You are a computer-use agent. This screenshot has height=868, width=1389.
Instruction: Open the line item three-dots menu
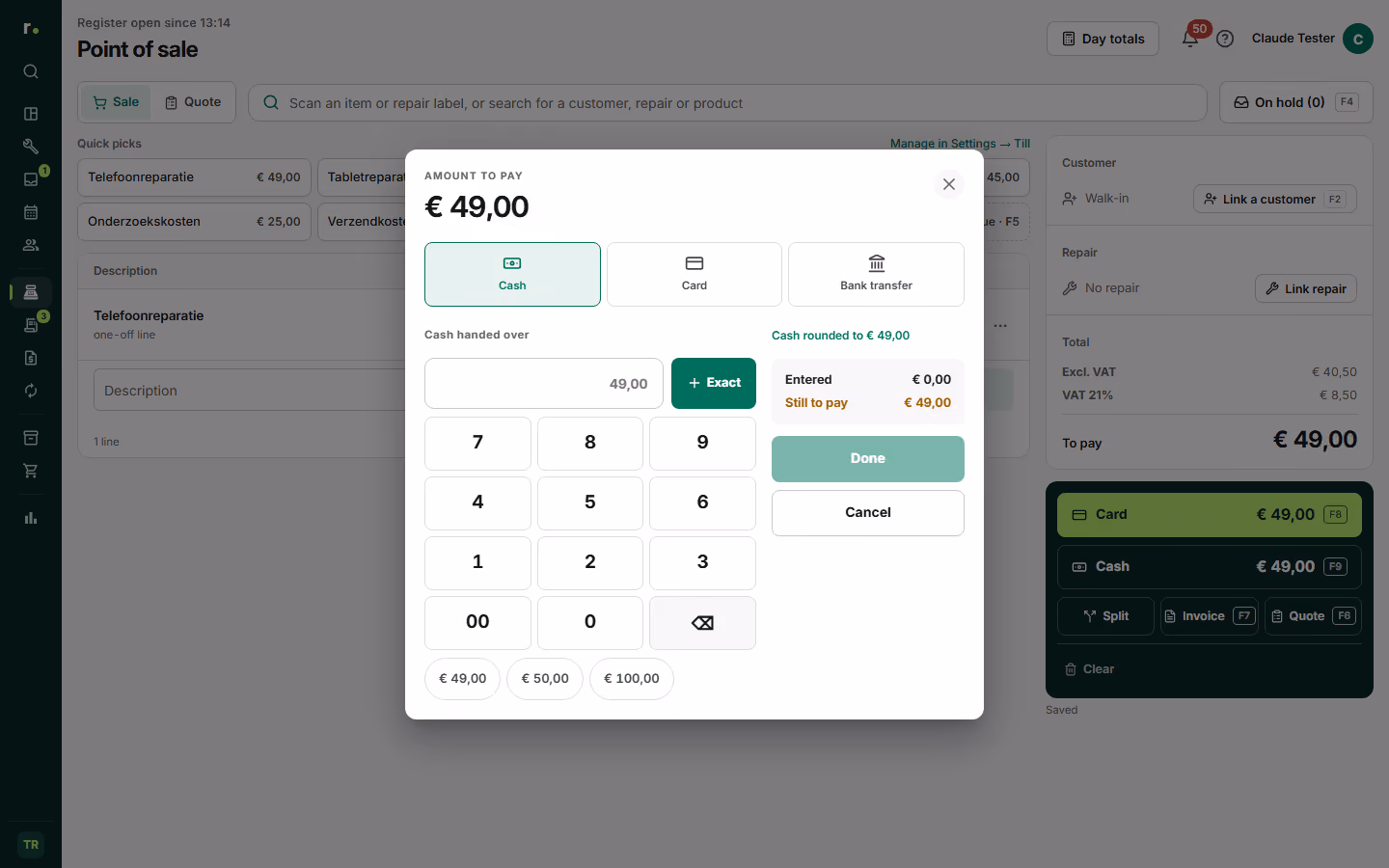(x=1000, y=326)
